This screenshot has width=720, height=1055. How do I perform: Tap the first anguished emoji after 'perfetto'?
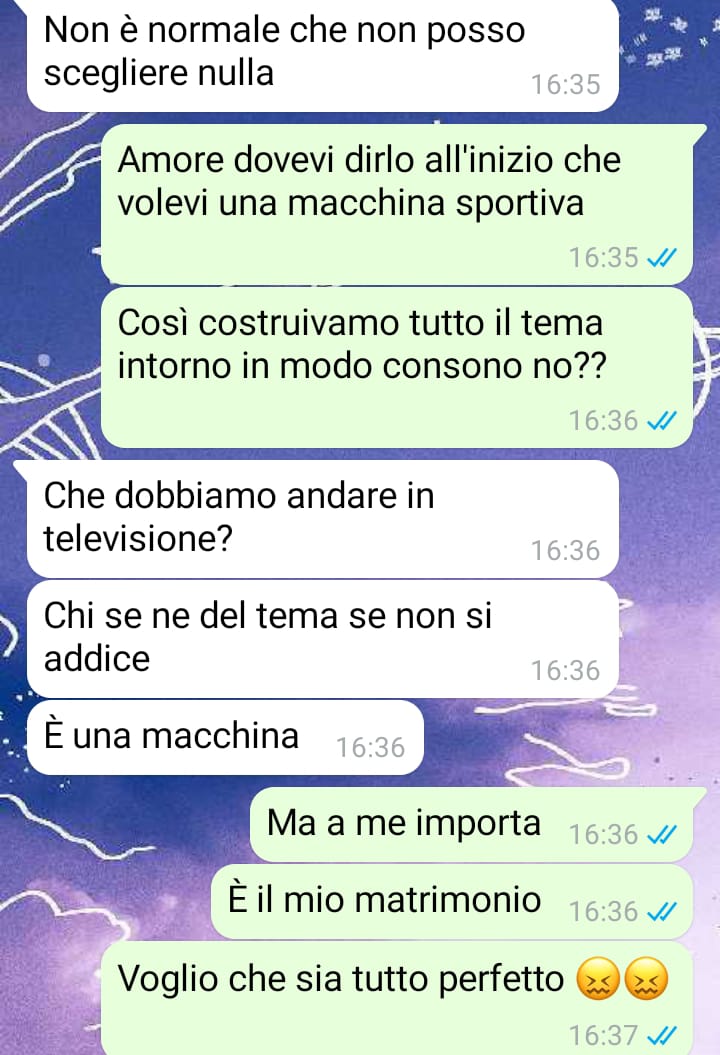598,978
